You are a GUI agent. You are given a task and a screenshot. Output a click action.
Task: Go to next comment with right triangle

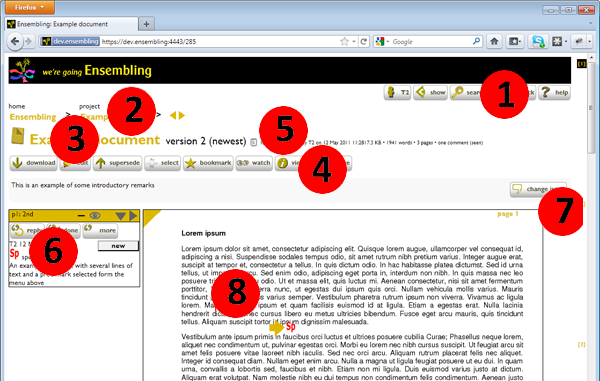coord(133,216)
